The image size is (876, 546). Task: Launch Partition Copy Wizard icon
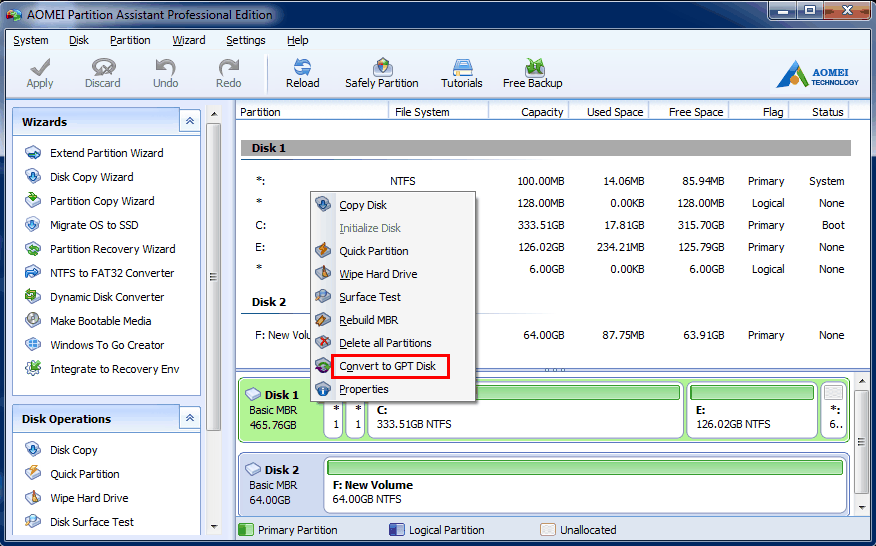click(x=33, y=201)
